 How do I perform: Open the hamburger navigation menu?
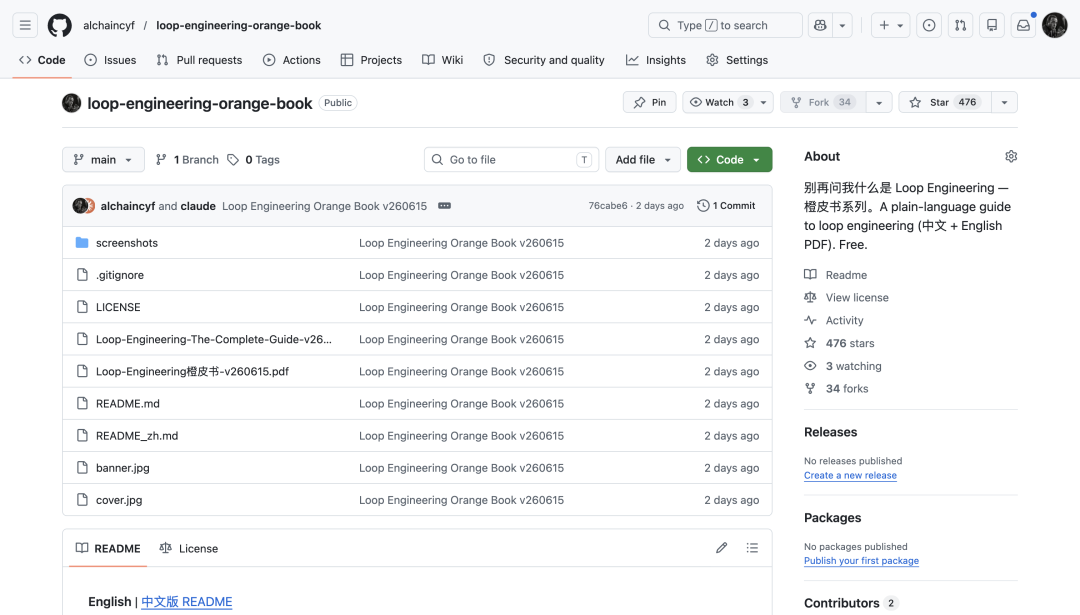coord(25,25)
